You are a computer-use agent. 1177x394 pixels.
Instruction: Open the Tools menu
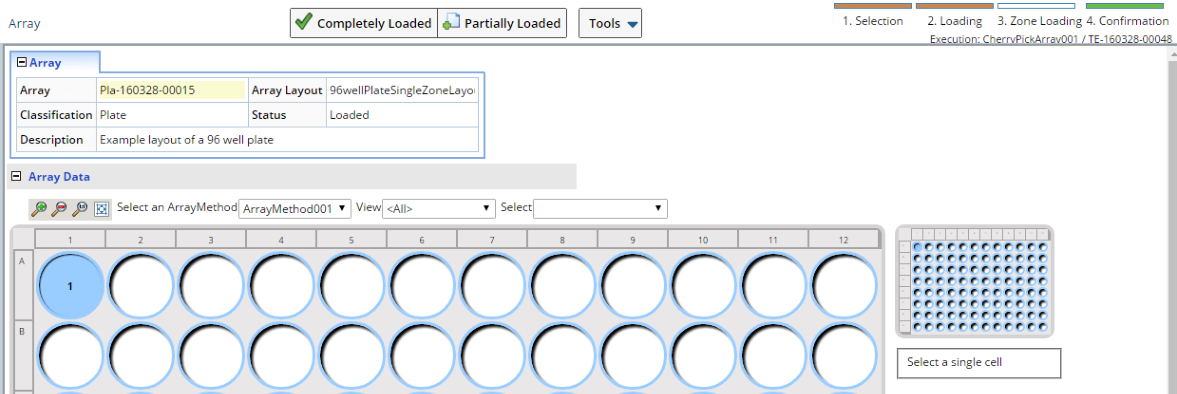pyautogui.click(x=610, y=23)
